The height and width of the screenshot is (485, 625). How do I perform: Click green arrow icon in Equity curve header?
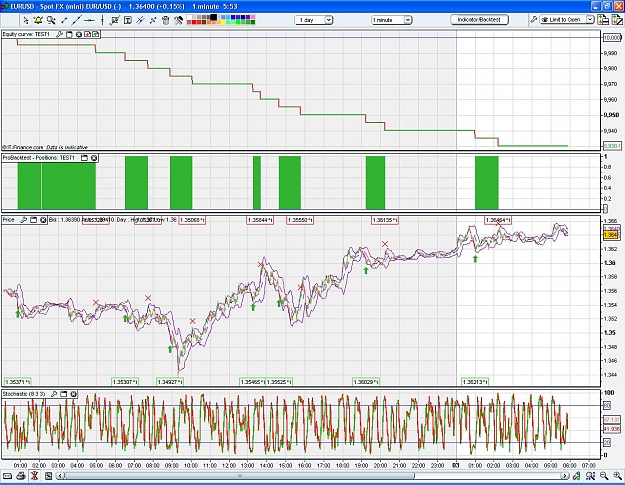96,34
